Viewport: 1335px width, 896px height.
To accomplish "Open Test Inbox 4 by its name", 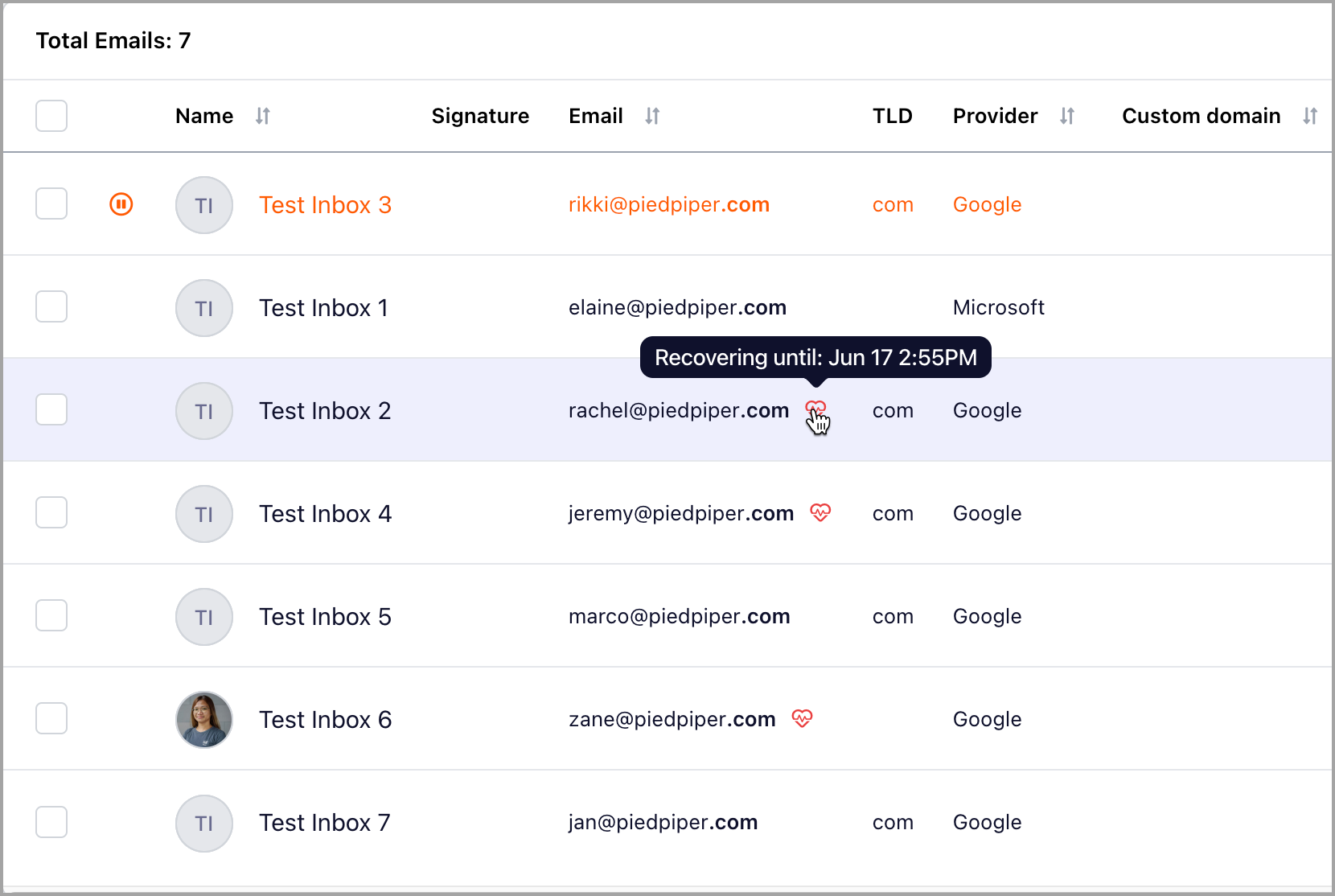I will click(x=325, y=514).
